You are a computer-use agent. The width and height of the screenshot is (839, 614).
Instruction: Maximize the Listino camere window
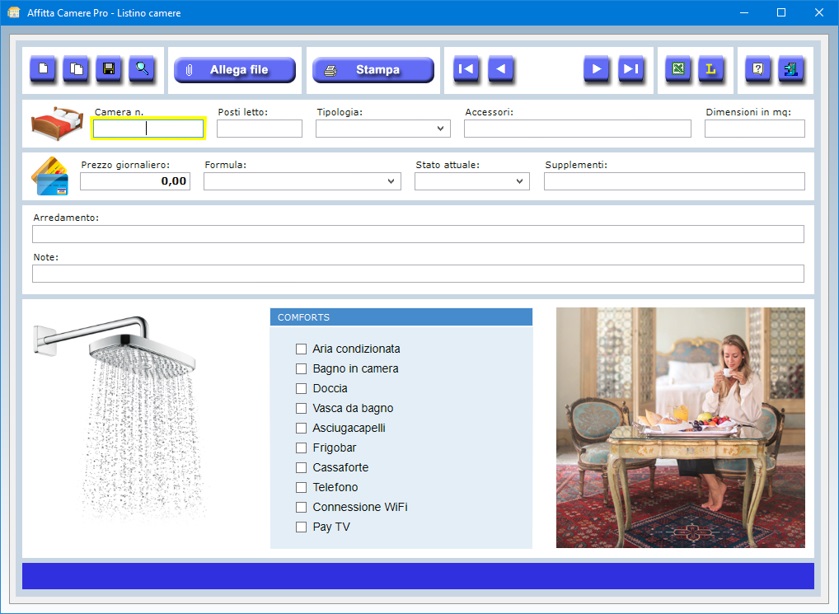point(781,12)
